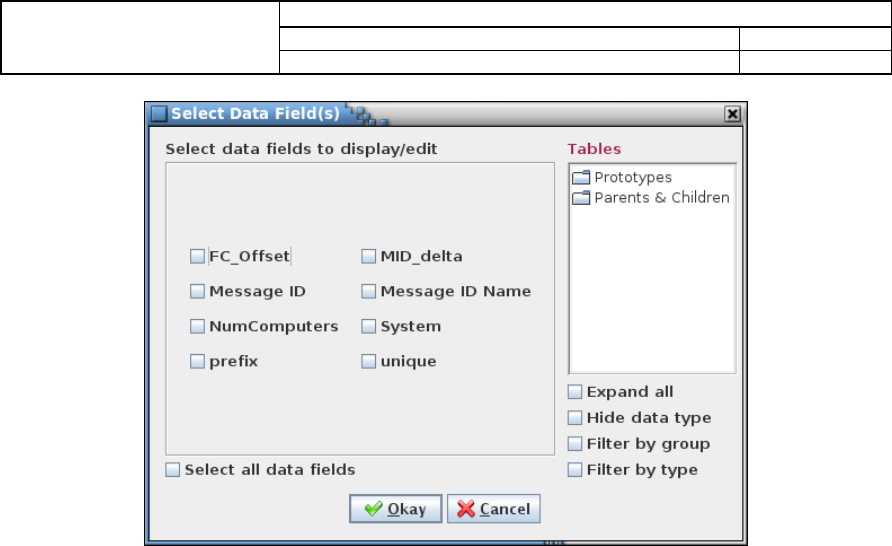Image resolution: width=892 pixels, height=546 pixels.
Task: Check the FC_Offset data field
Action: coord(197,257)
